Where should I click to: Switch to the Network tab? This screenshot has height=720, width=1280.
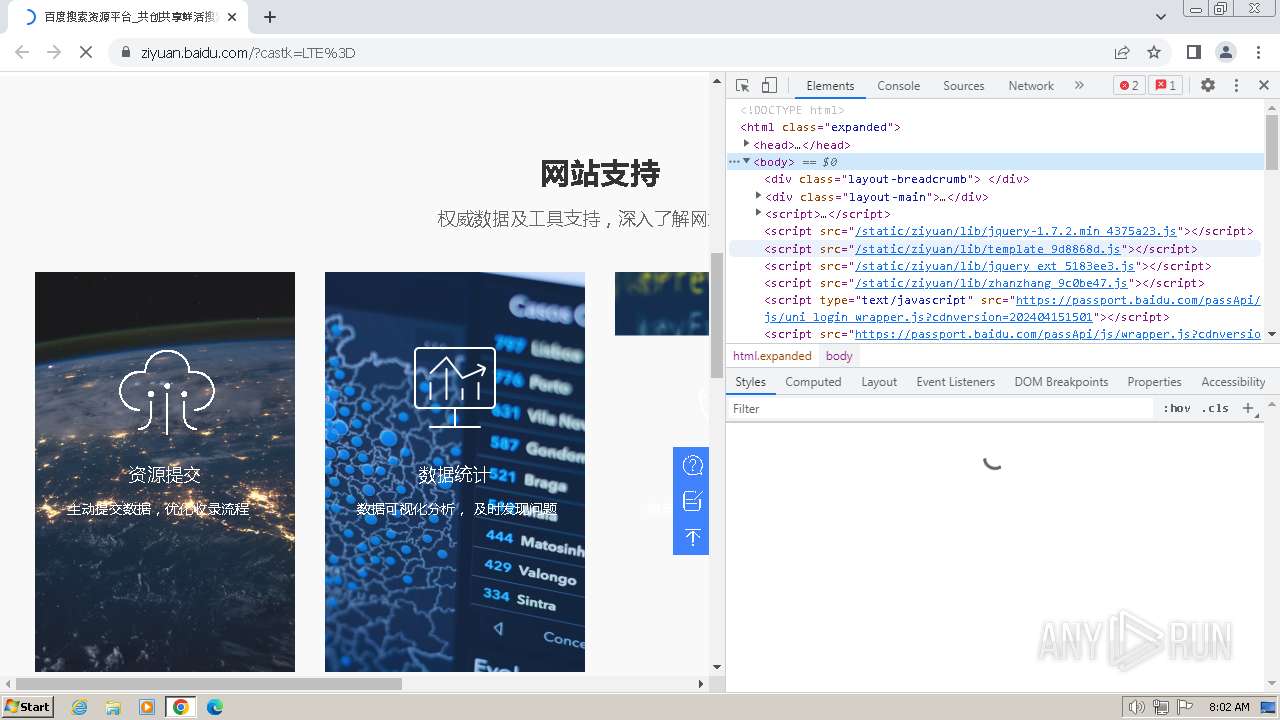coord(1031,86)
